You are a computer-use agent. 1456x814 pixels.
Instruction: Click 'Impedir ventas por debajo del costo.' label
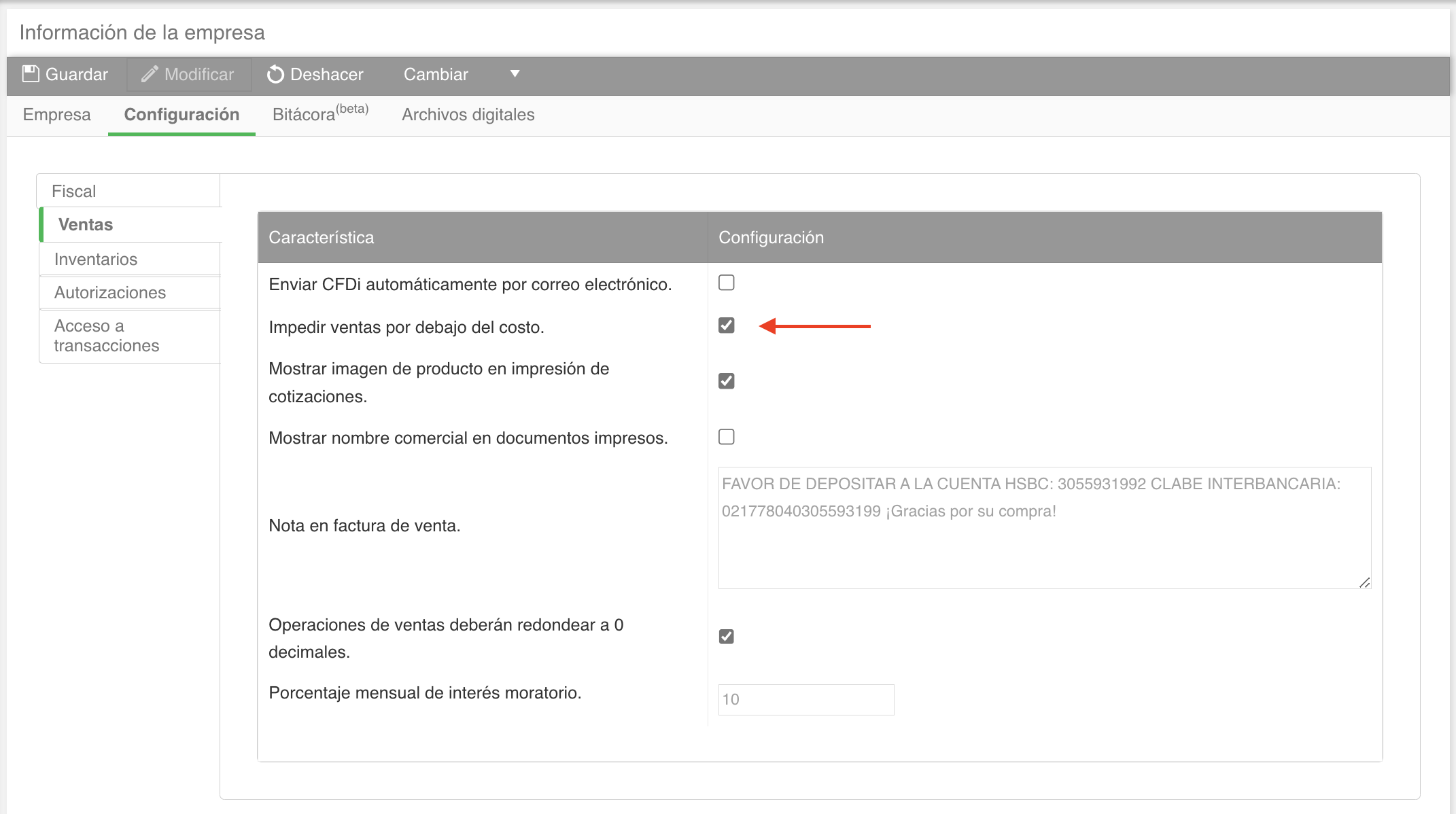click(406, 327)
